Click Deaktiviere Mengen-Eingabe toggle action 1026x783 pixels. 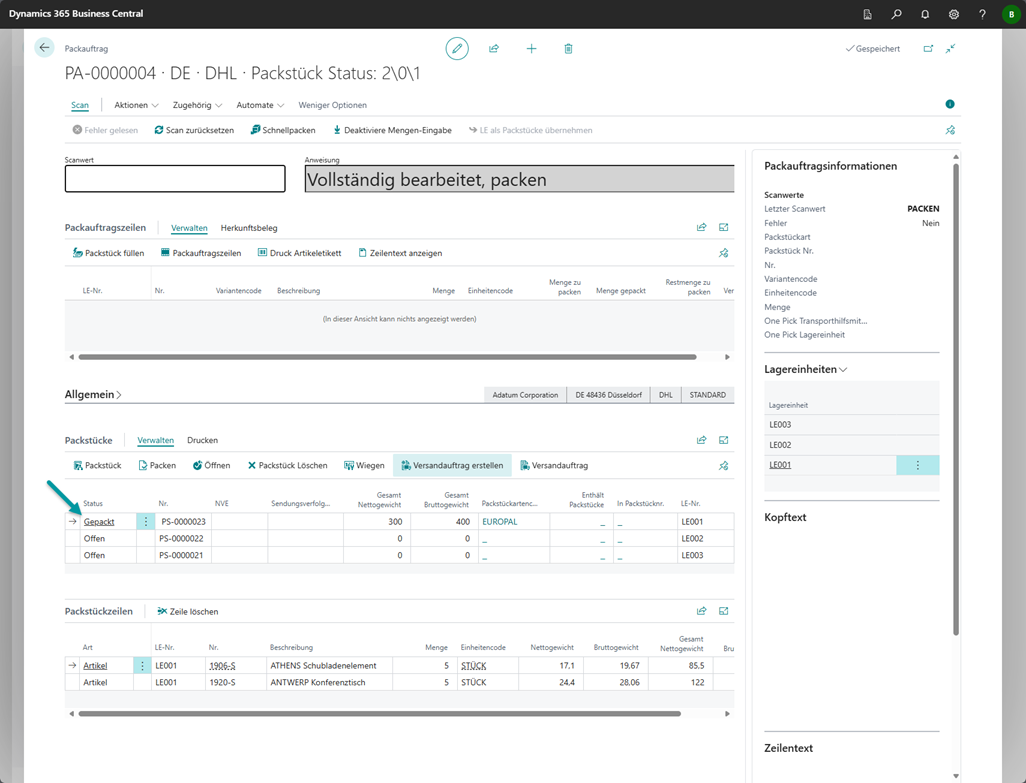(392, 130)
